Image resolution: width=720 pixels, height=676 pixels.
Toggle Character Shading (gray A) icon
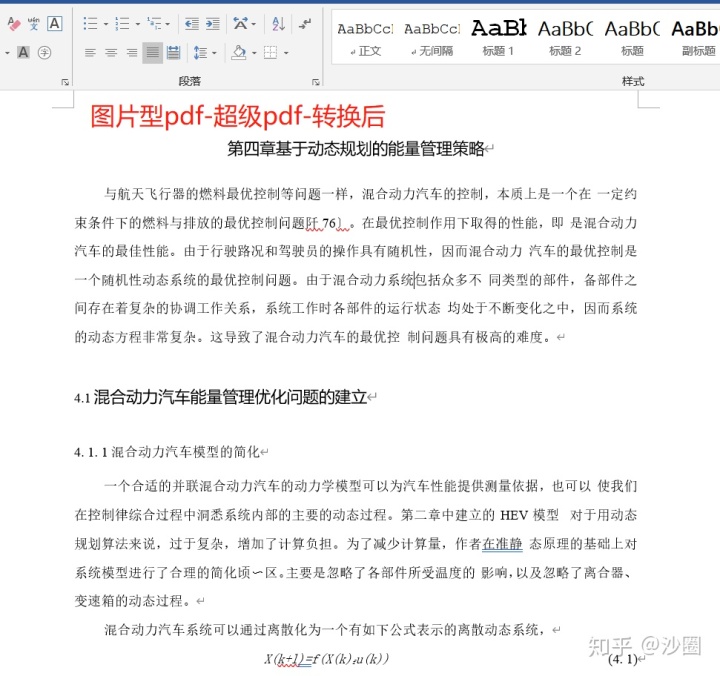tap(23, 52)
